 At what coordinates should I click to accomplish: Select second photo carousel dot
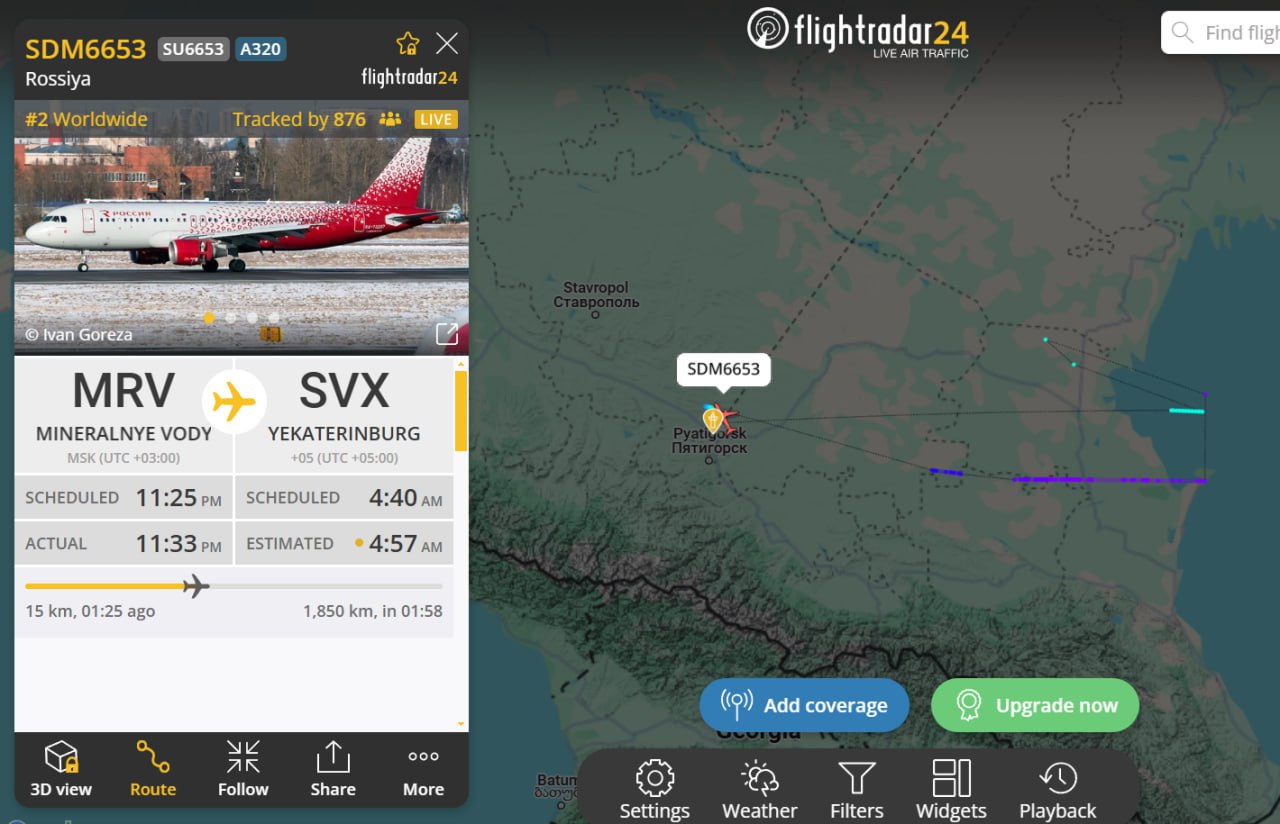[231, 318]
